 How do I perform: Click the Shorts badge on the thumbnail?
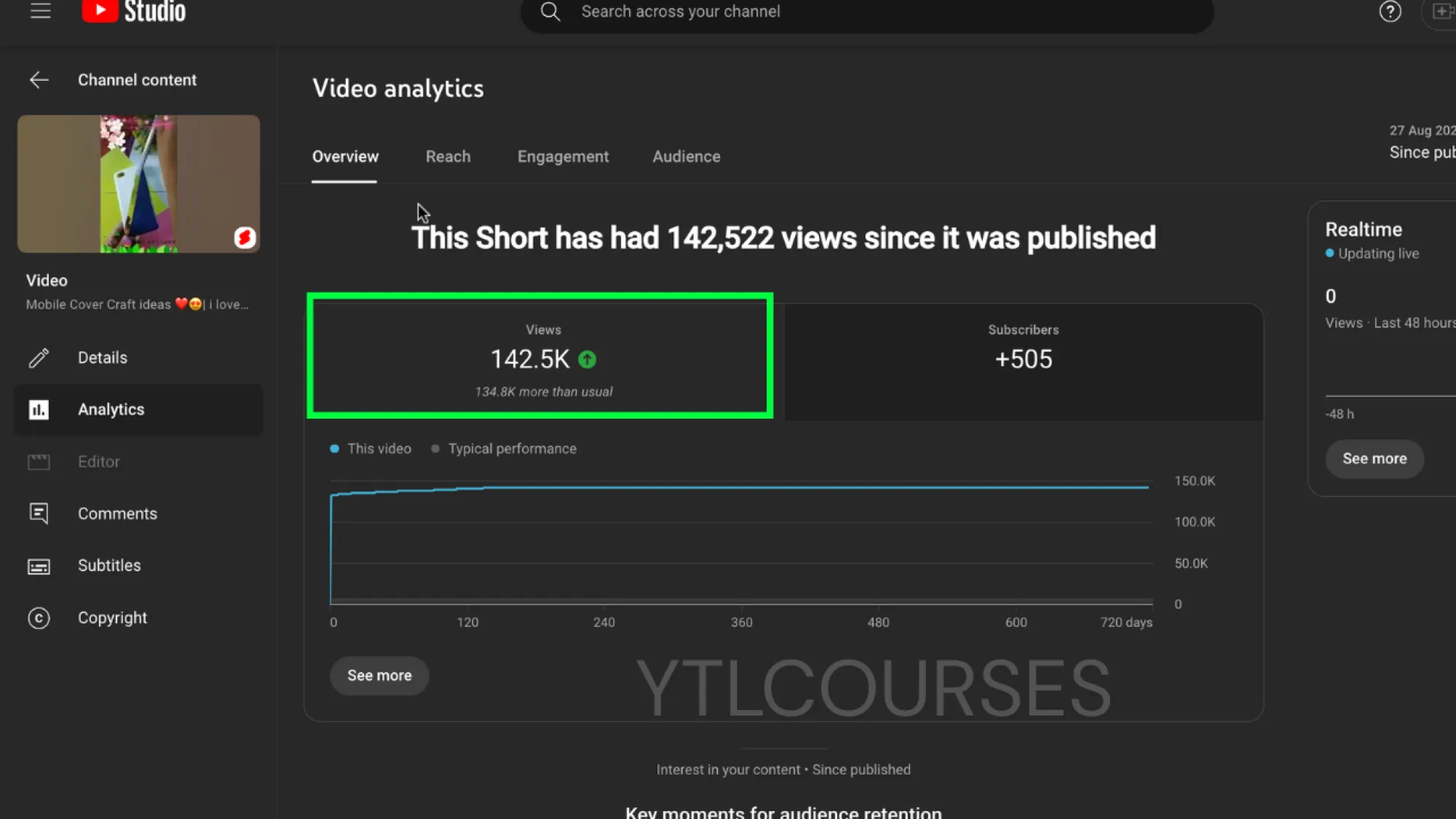(245, 238)
